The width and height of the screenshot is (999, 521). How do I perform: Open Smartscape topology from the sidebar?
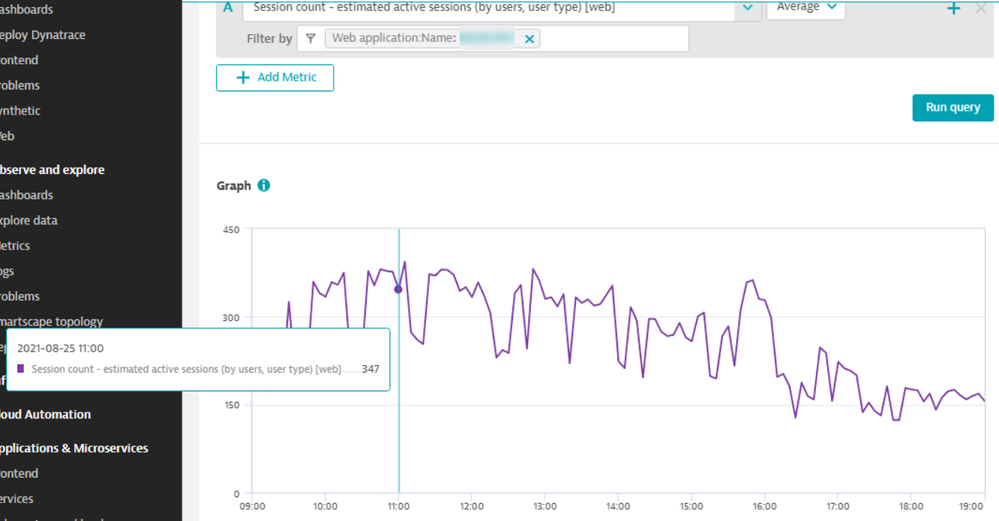[50, 322]
